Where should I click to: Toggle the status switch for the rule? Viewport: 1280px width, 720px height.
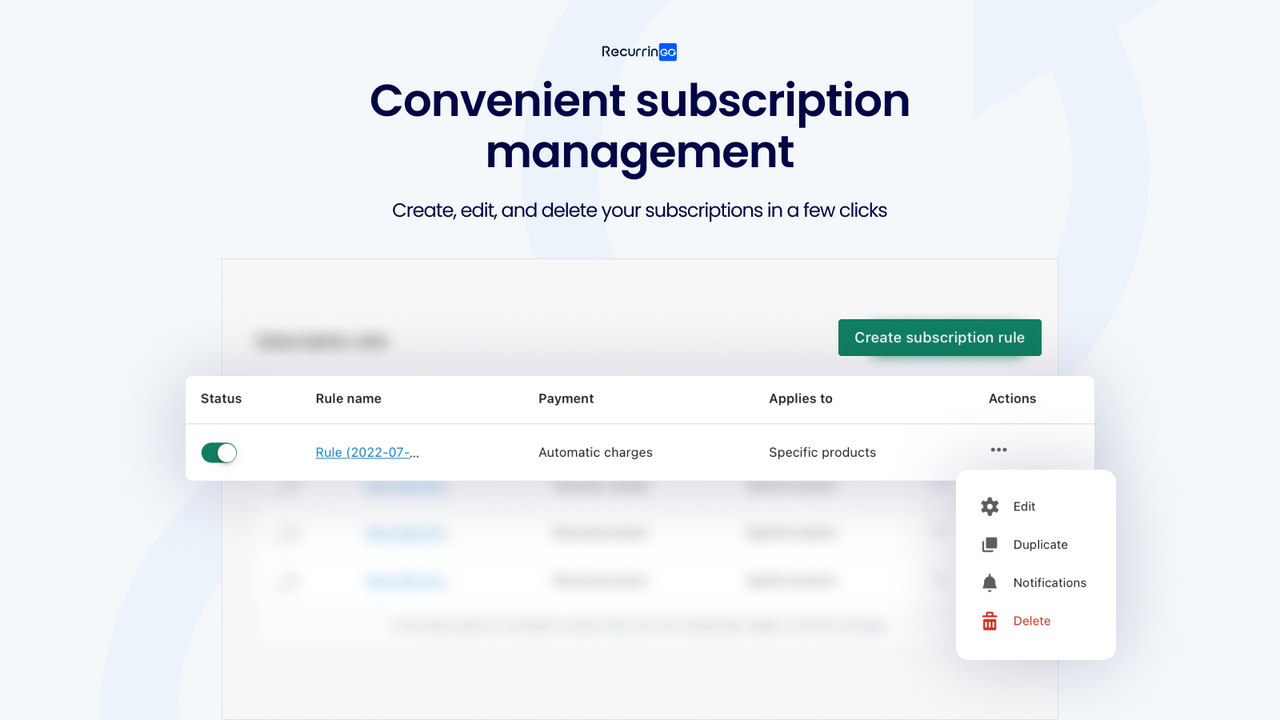[x=219, y=453]
